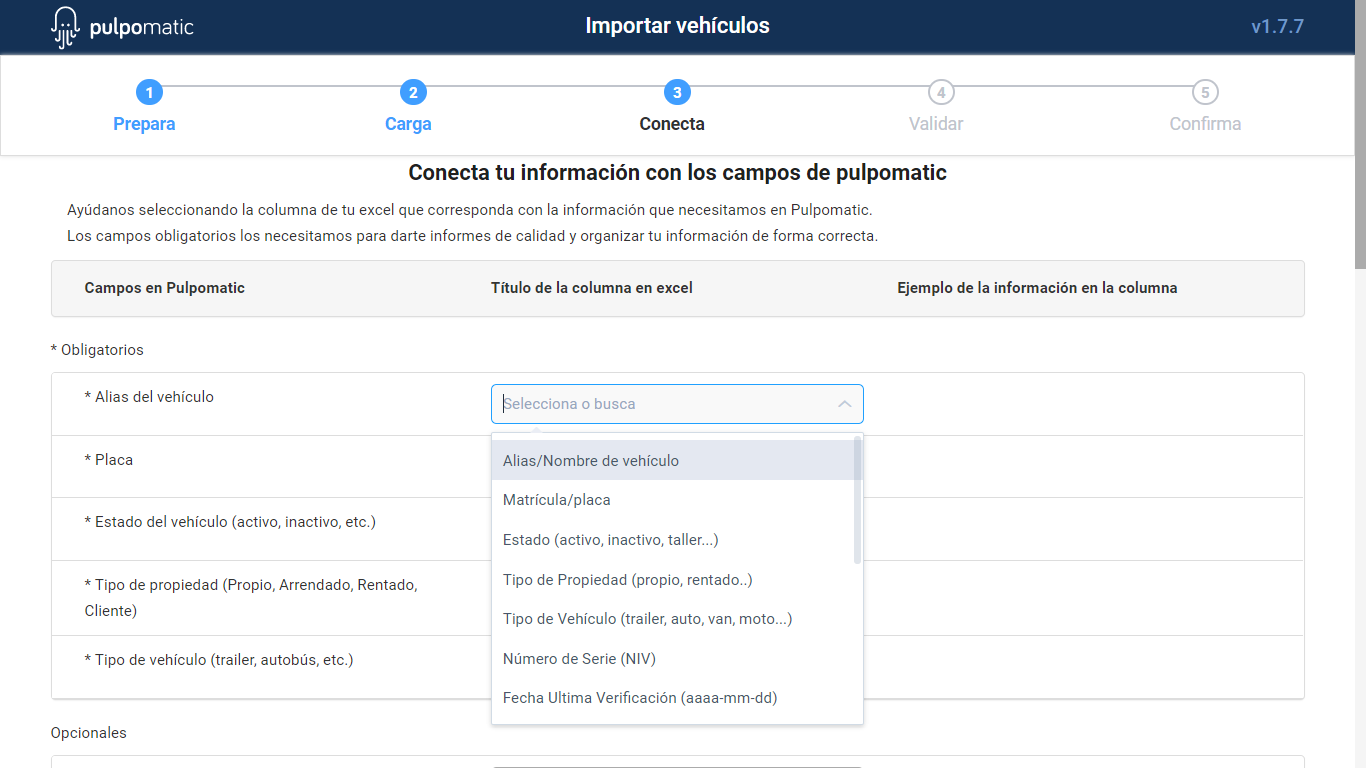This screenshot has height=768, width=1366.
Task: Click step 3 circle icon
Action: [677, 93]
